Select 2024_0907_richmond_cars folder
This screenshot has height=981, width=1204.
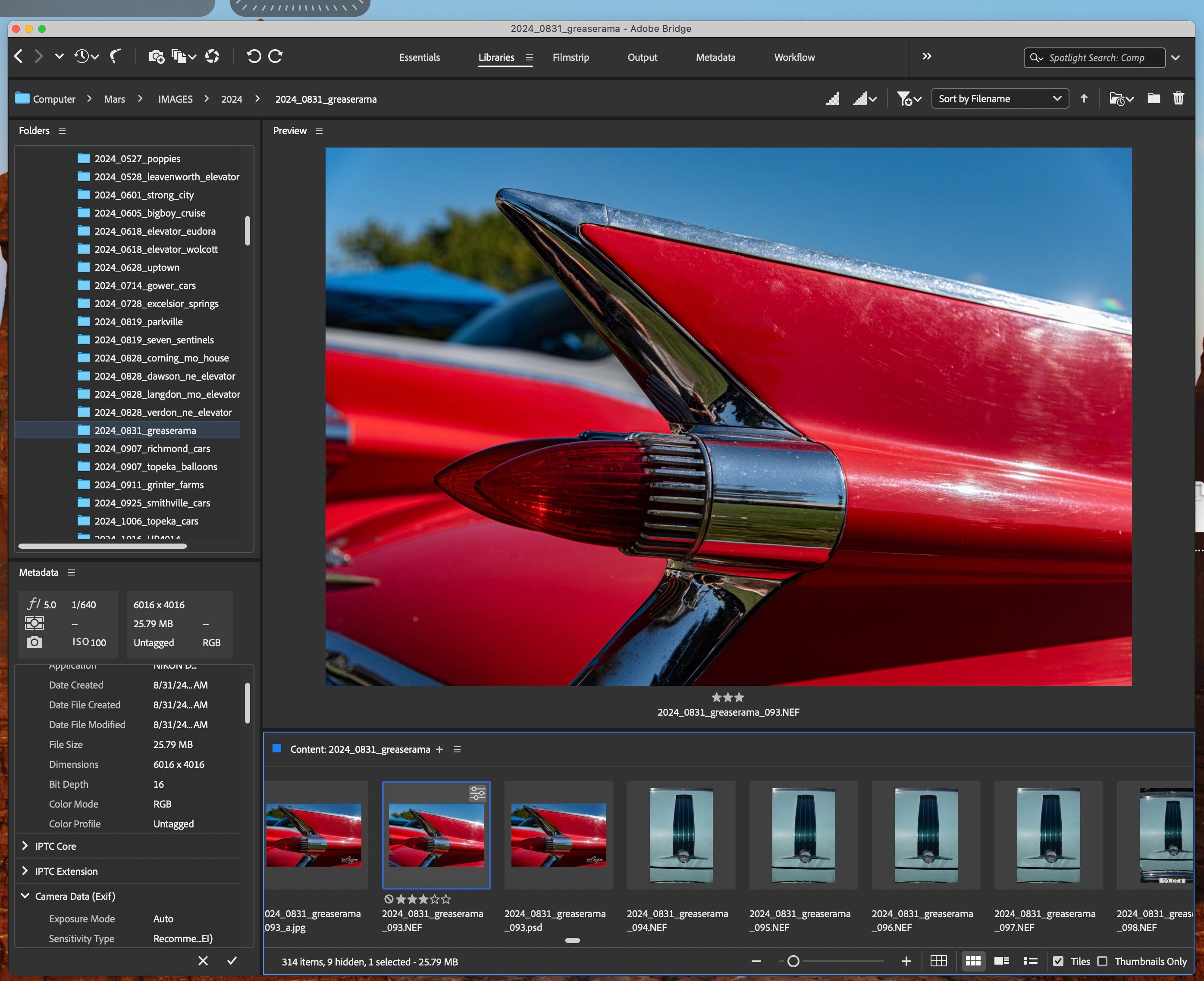pos(152,449)
